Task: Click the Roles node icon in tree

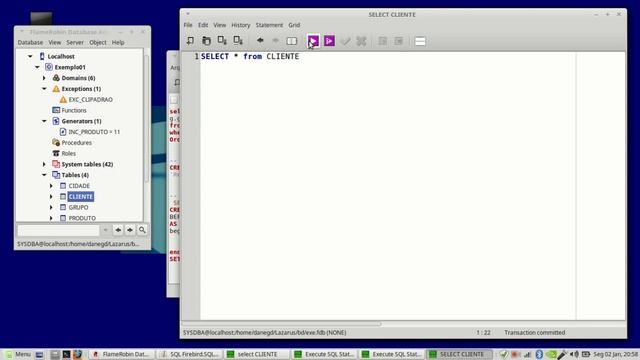Action: pyautogui.click(x=56, y=153)
